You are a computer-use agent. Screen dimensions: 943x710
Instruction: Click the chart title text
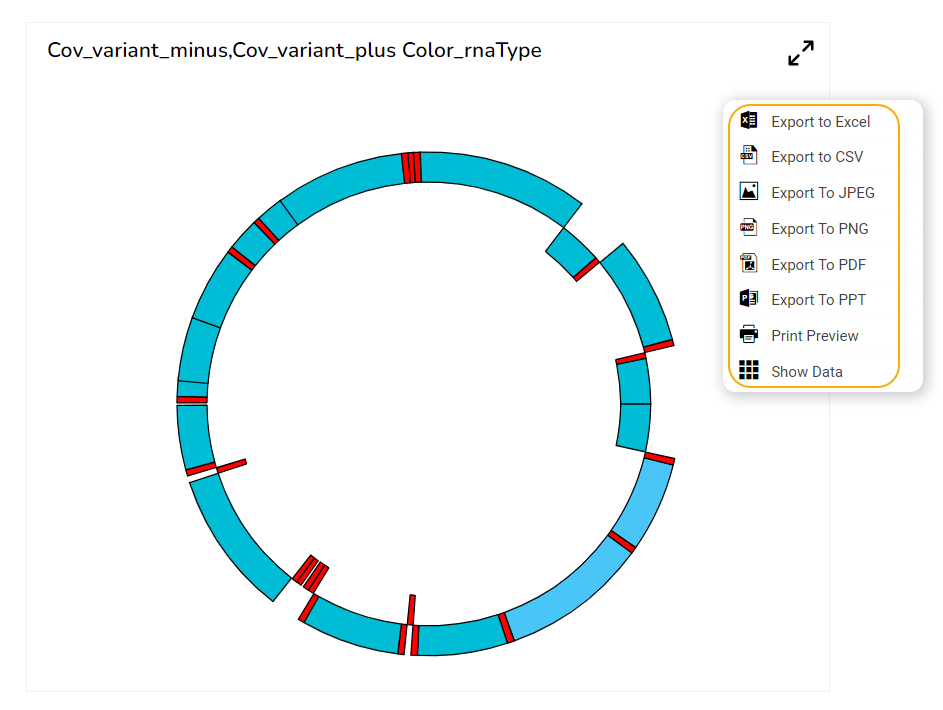tap(294, 50)
